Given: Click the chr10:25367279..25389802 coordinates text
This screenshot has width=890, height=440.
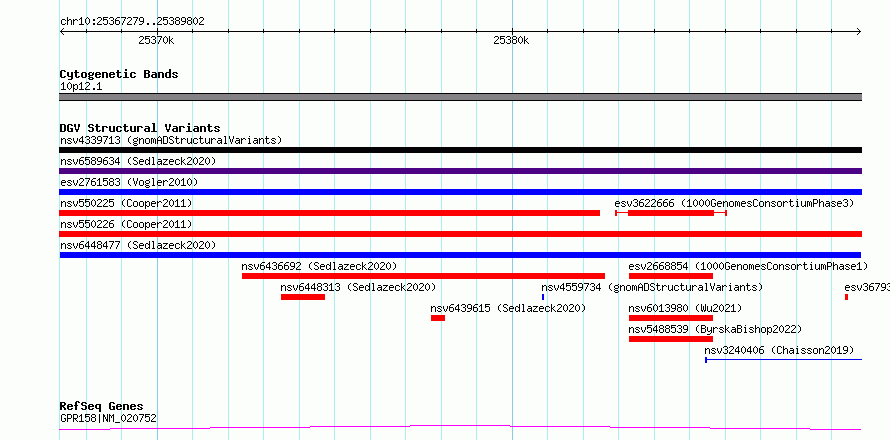Looking at the screenshot, I should 132,22.
